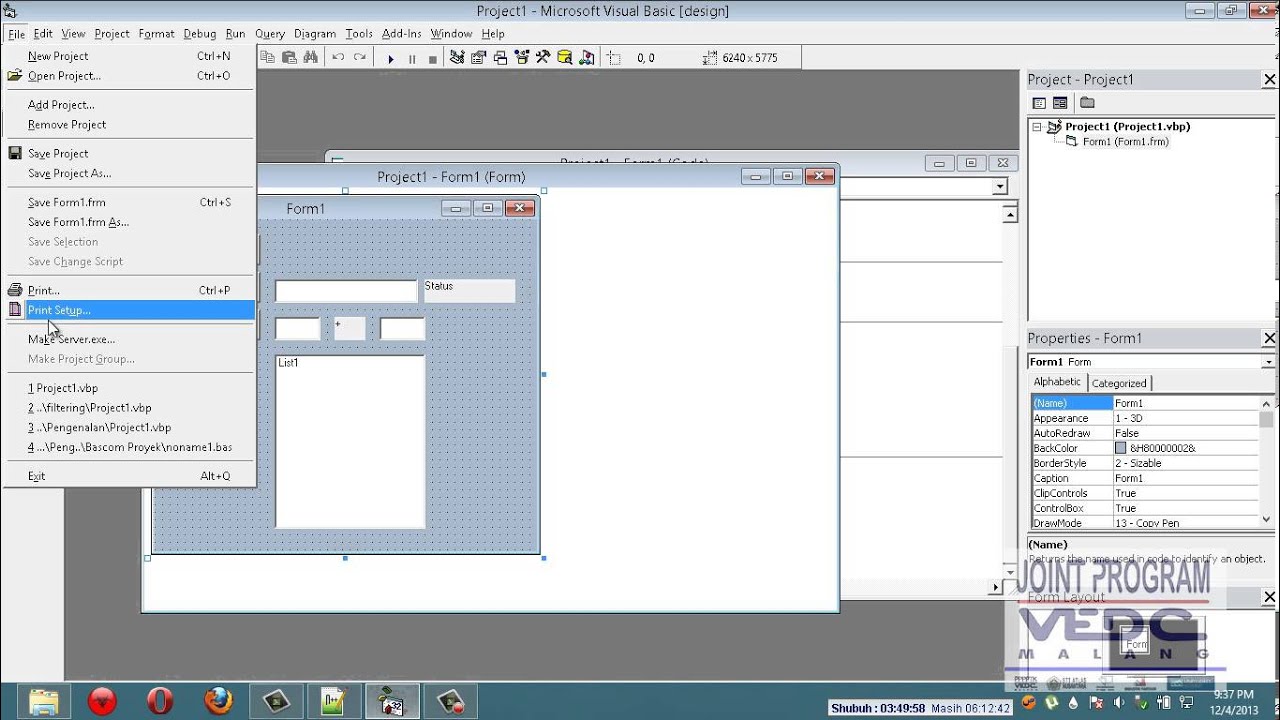Select Form1 (Form1.frm) in project tree
The height and width of the screenshot is (720, 1280).
point(1126,142)
